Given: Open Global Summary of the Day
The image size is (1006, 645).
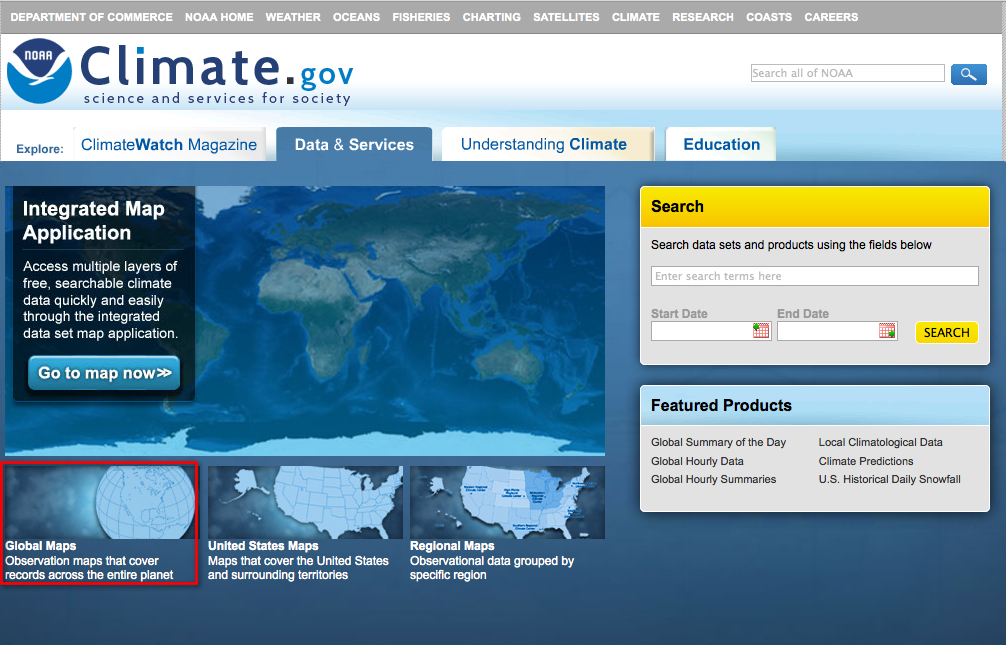Looking at the screenshot, I should click(x=718, y=442).
